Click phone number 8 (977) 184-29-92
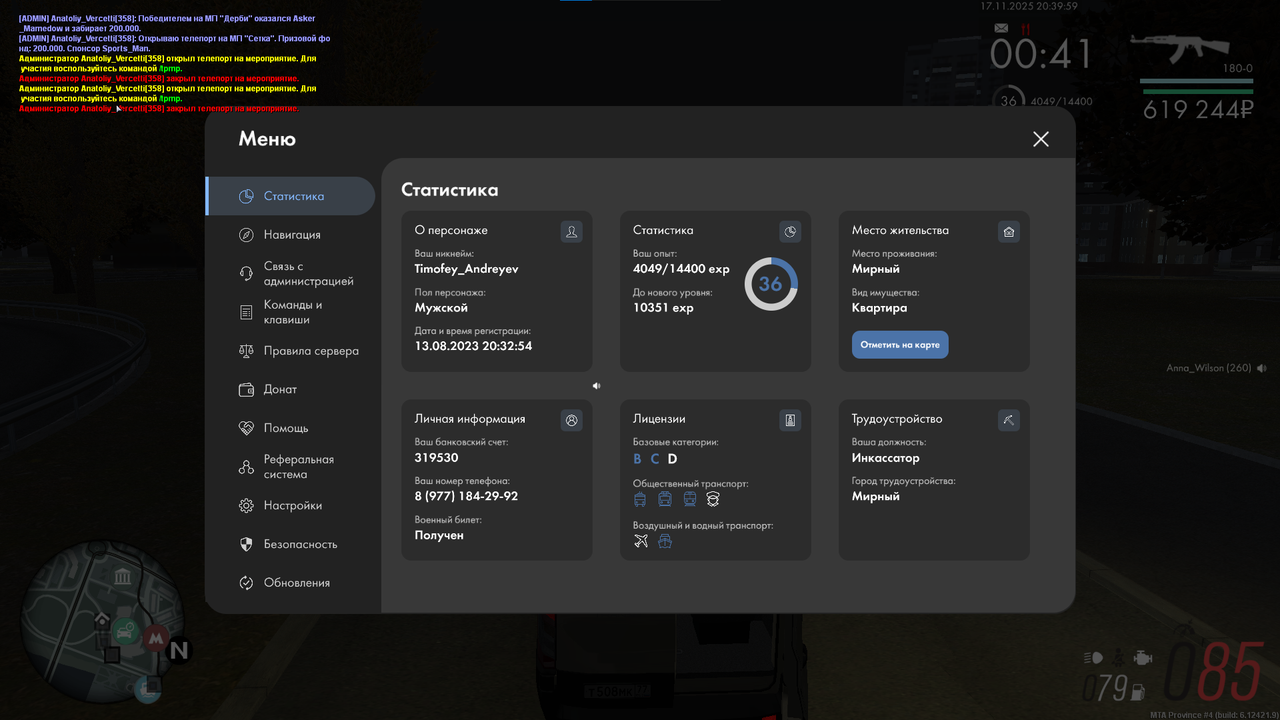This screenshot has height=720, width=1280. click(x=466, y=497)
